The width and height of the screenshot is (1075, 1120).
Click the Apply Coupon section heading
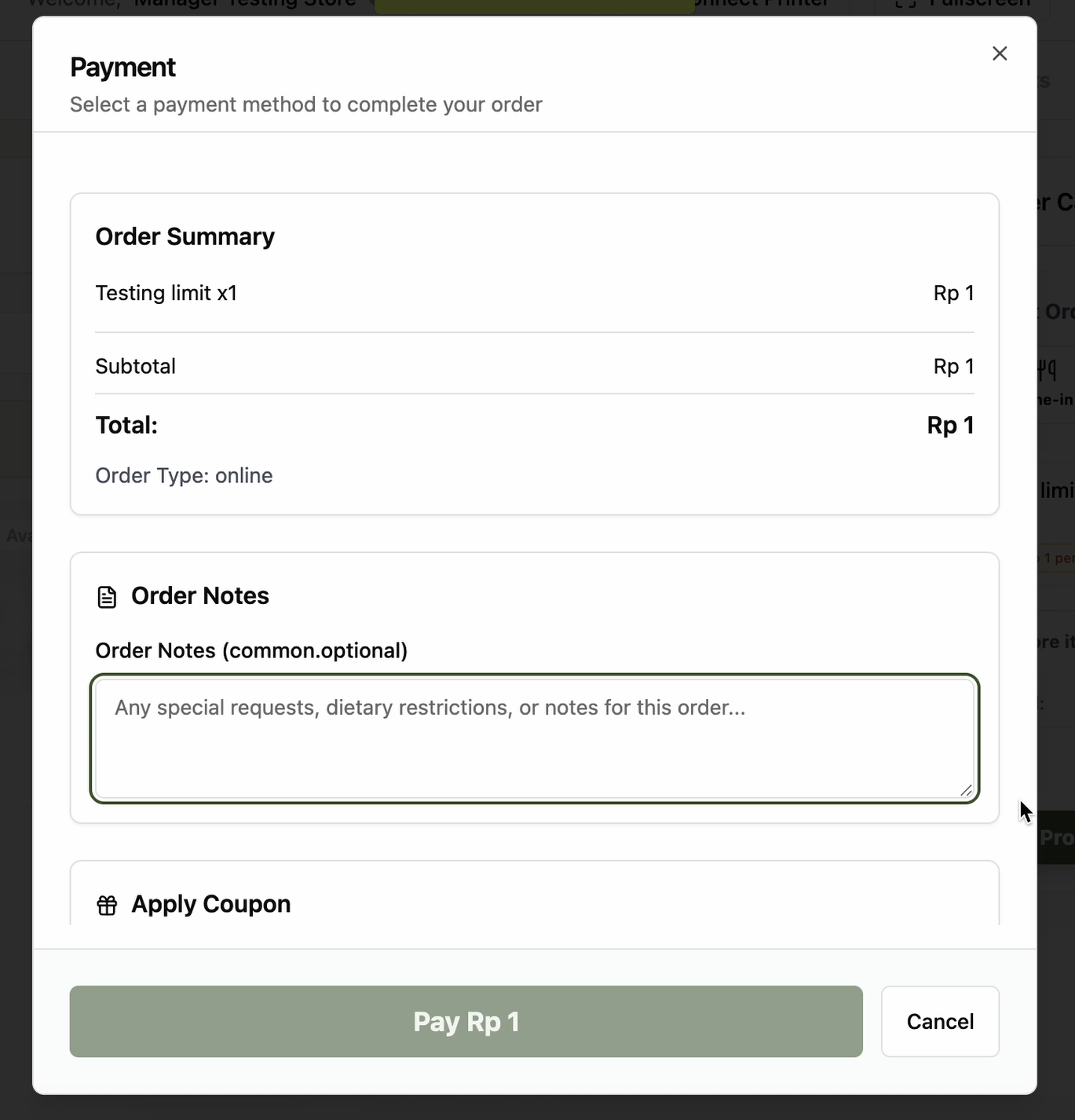(x=210, y=904)
